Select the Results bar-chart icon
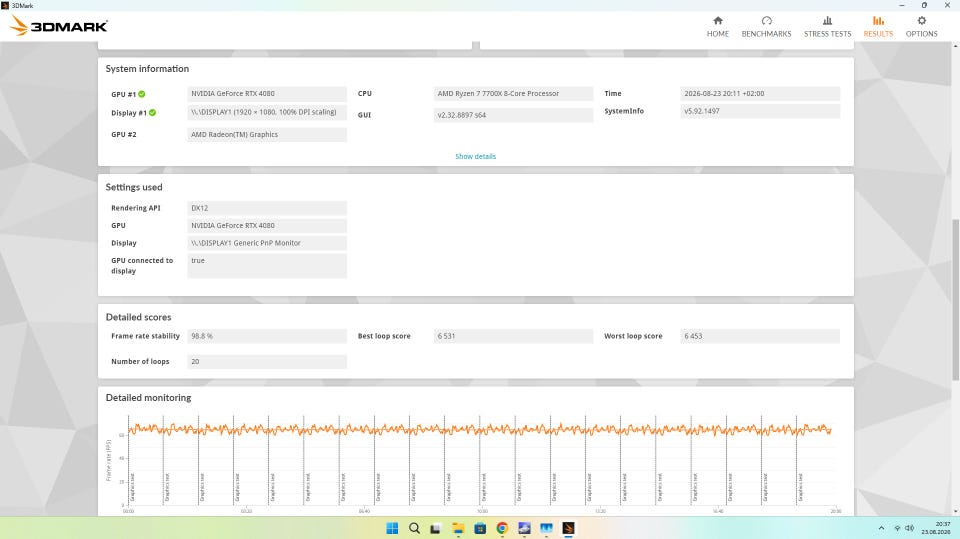 (x=878, y=21)
